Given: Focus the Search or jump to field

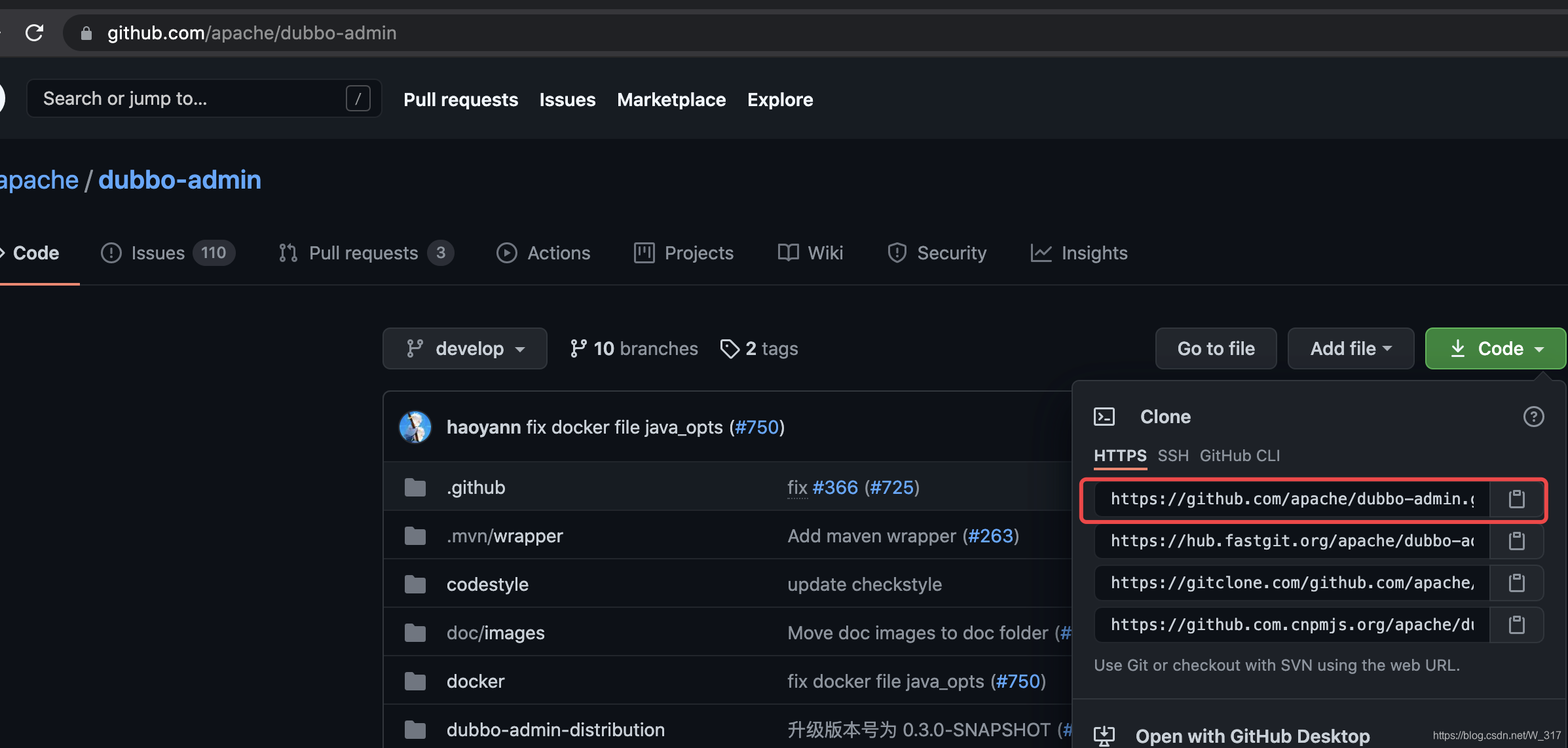Looking at the screenshot, I should pos(190,98).
